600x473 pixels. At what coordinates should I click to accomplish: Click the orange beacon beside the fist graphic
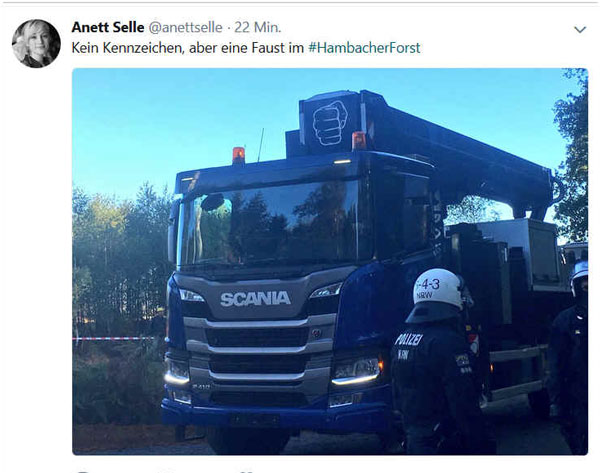point(359,140)
